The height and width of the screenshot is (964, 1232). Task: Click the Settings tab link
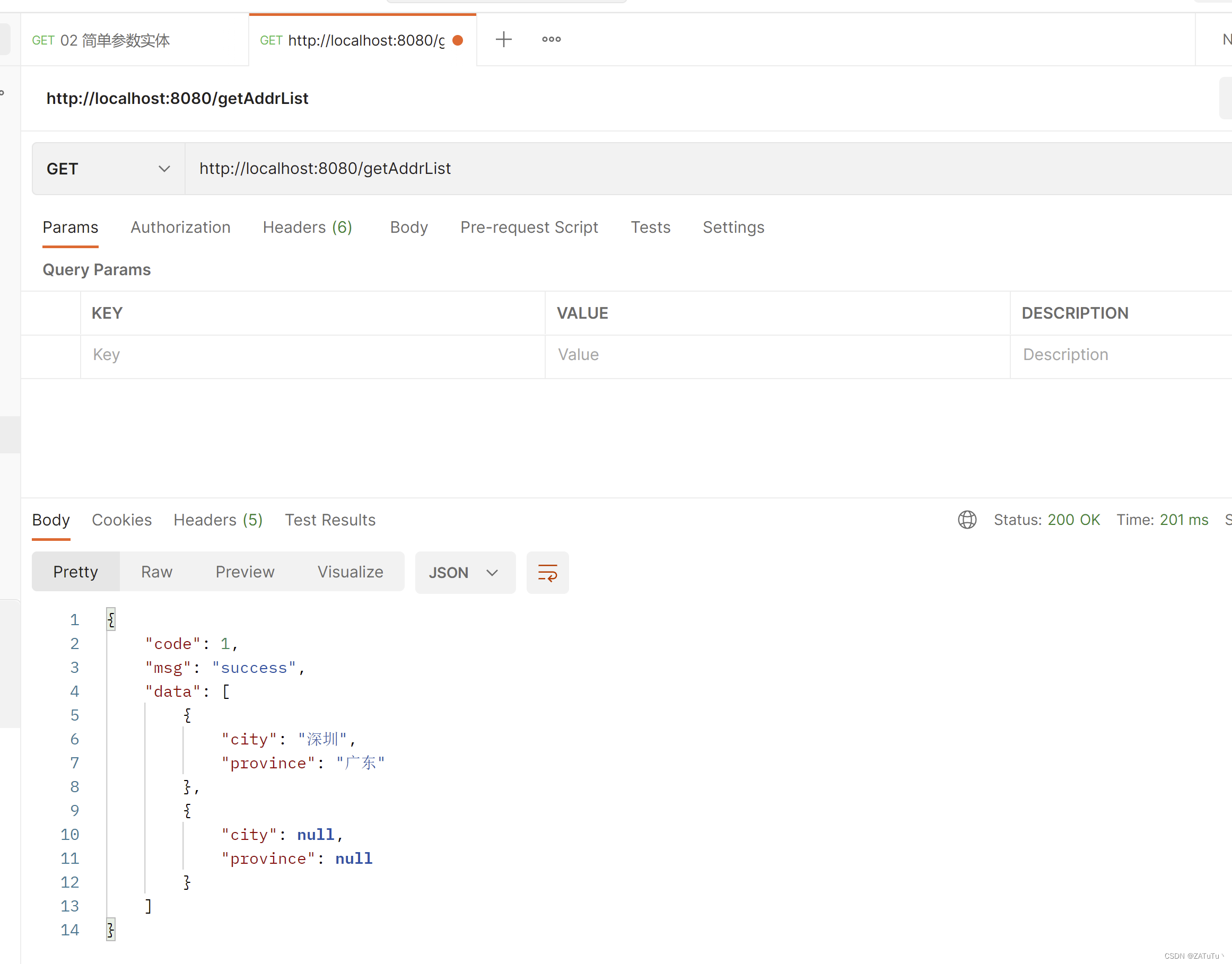[x=733, y=226]
